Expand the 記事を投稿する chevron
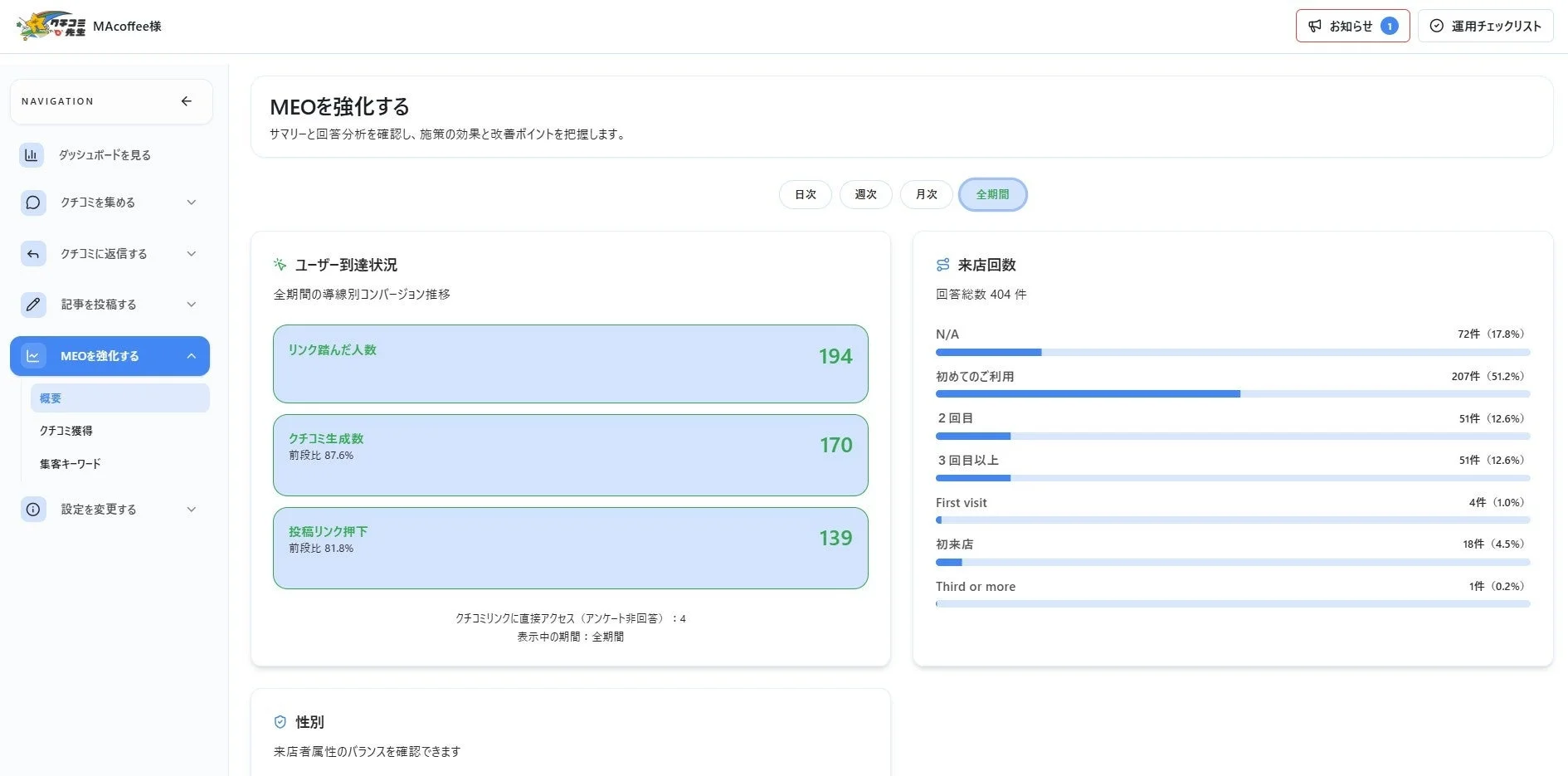Image resolution: width=1568 pixels, height=776 pixels. [192, 305]
